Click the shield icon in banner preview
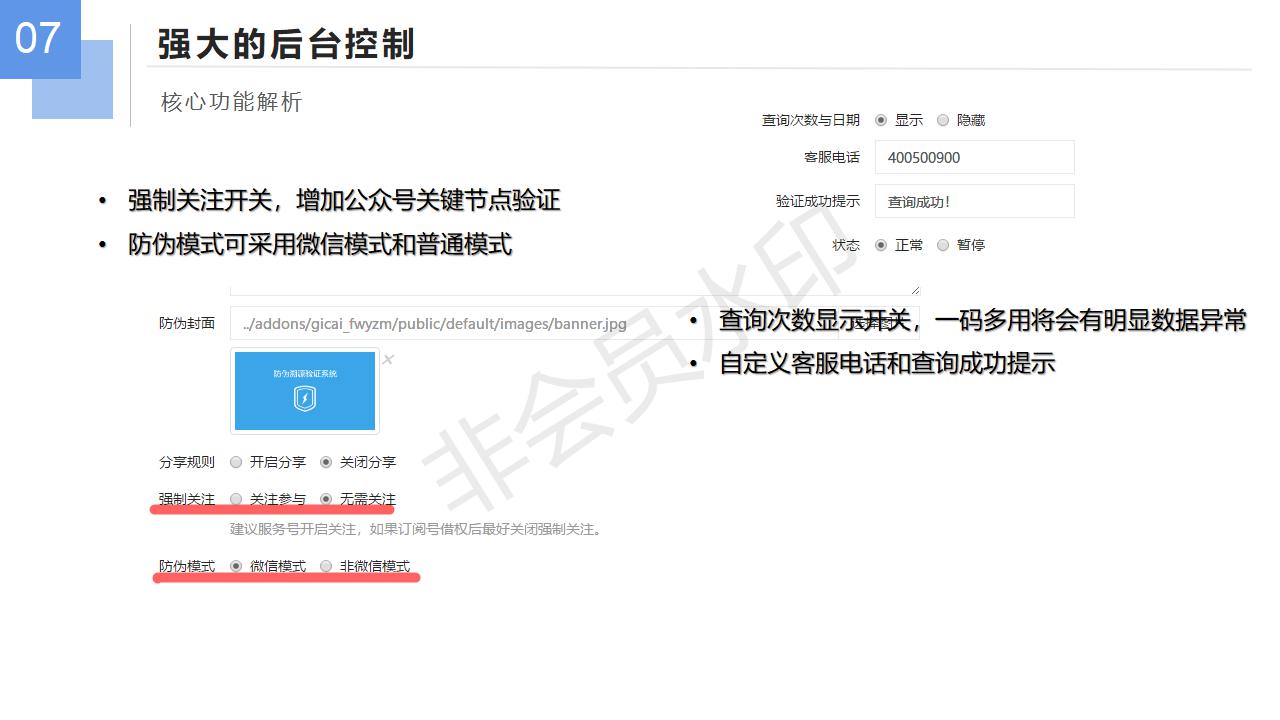 tap(305, 400)
